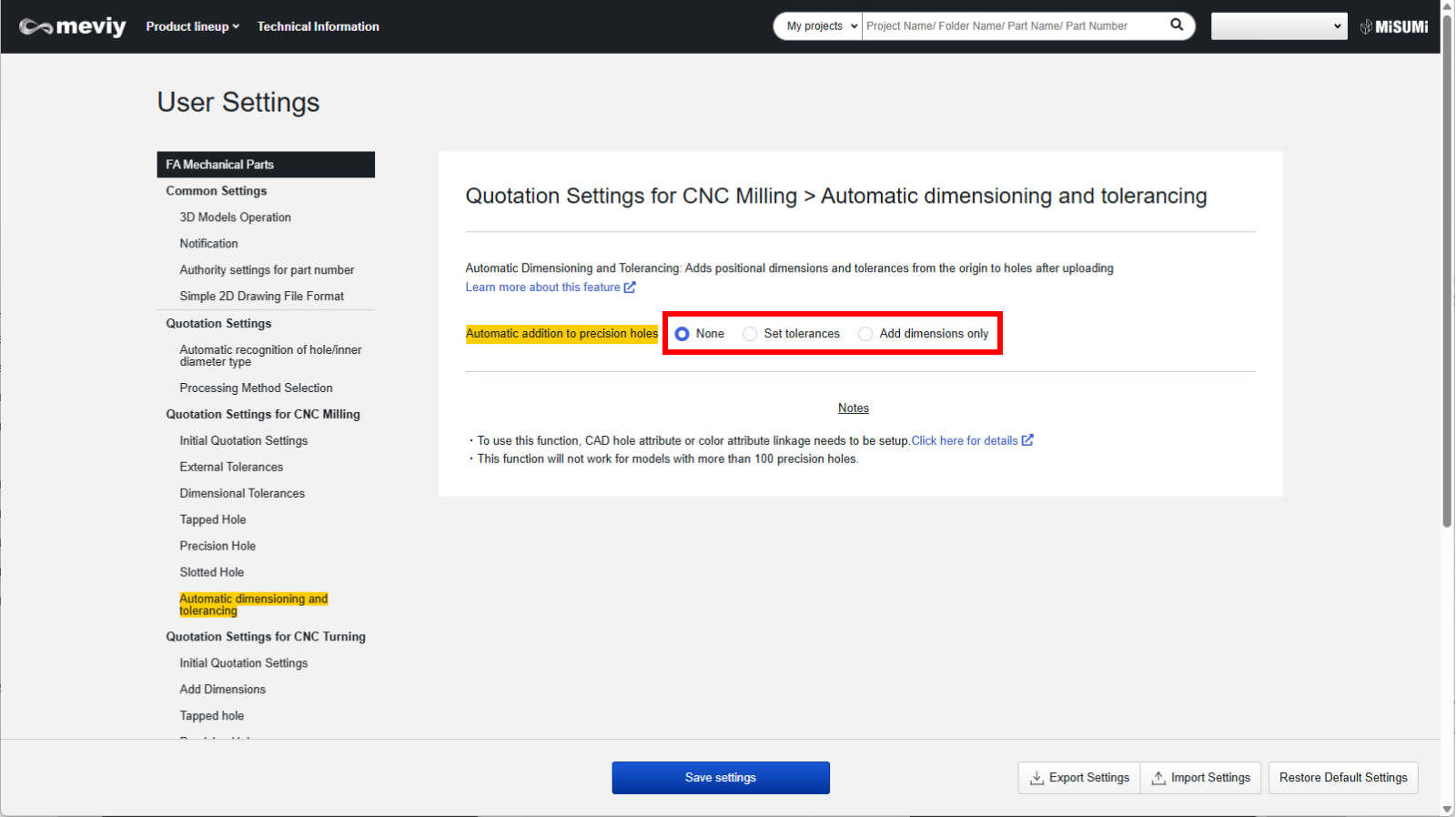Image resolution: width=1456 pixels, height=817 pixels.
Task: Open the blank account dropdown
Action: pyautogui.click(x=1278, y=26)
